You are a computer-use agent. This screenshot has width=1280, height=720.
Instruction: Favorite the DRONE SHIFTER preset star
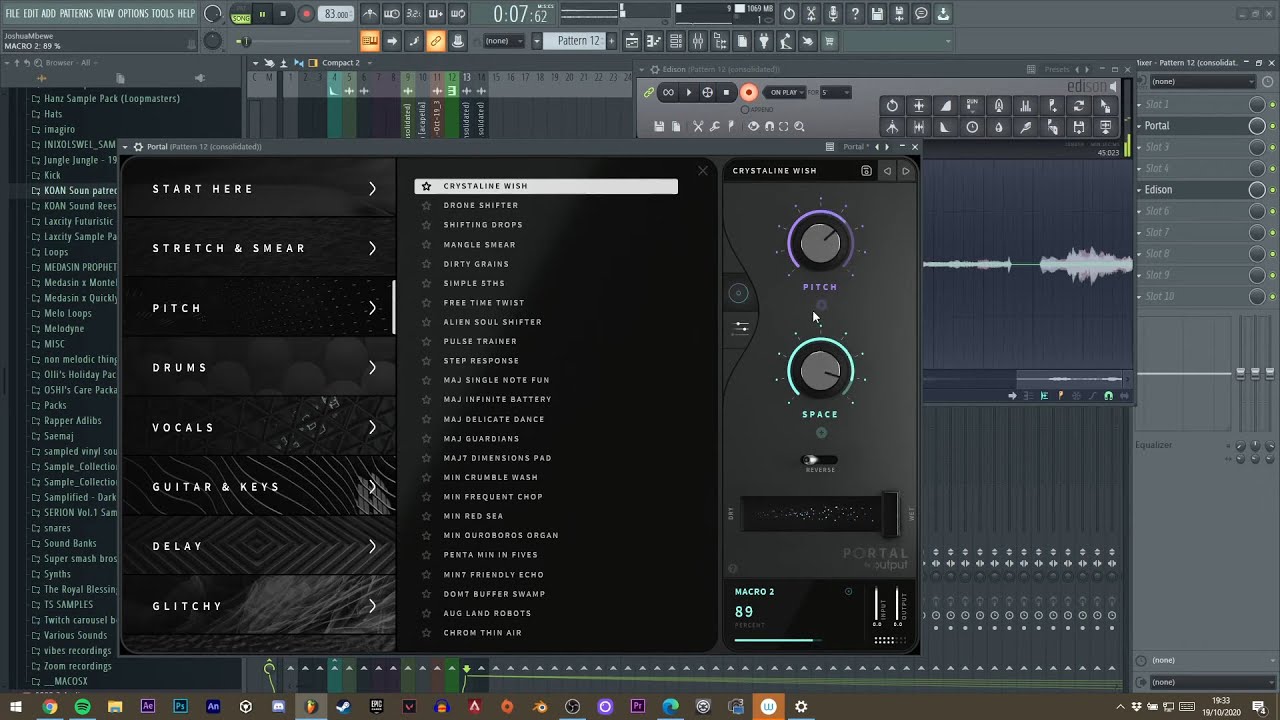(x=426, y=205)
